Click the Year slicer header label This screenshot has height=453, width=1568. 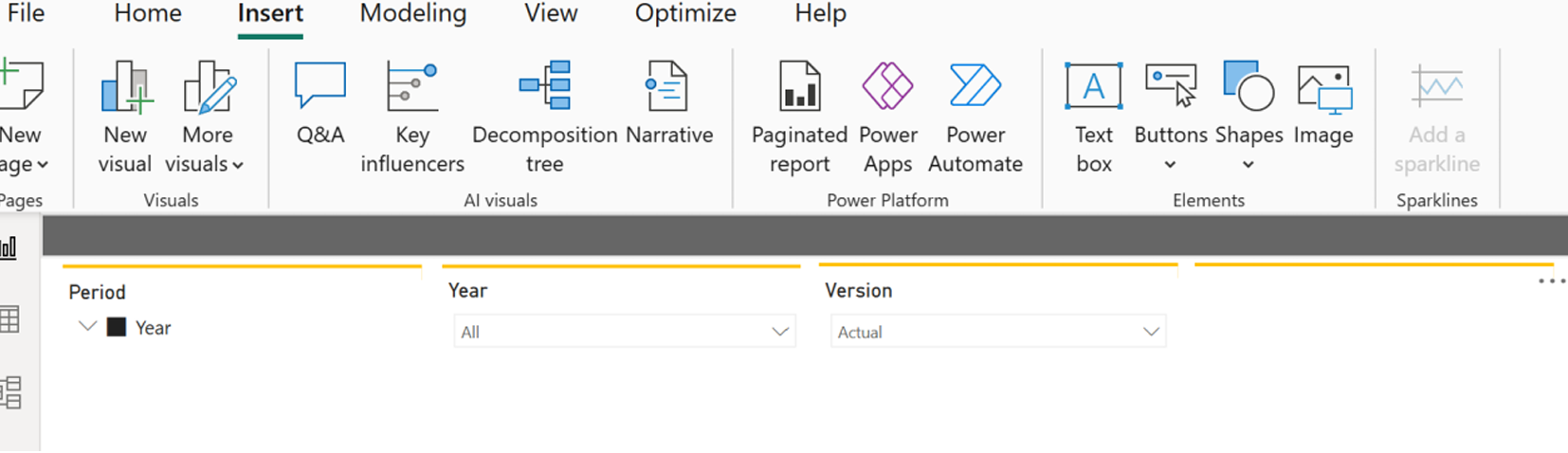467,291
